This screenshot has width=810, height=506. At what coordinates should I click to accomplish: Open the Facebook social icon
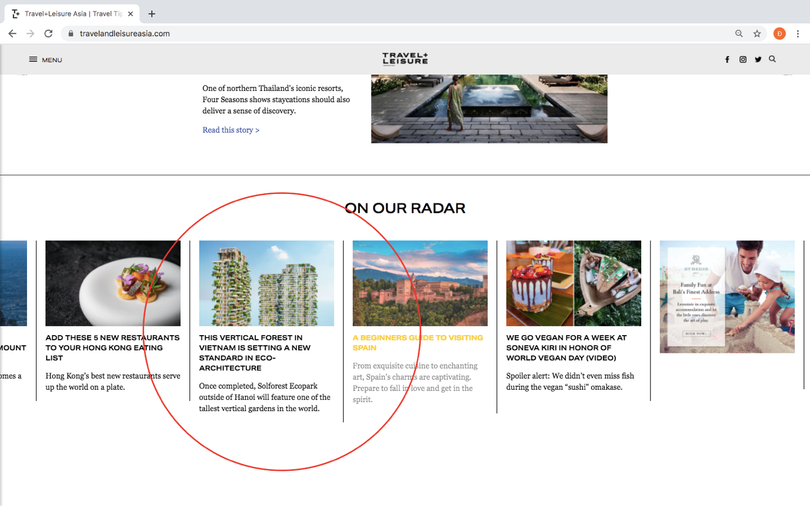click(727, 60)
